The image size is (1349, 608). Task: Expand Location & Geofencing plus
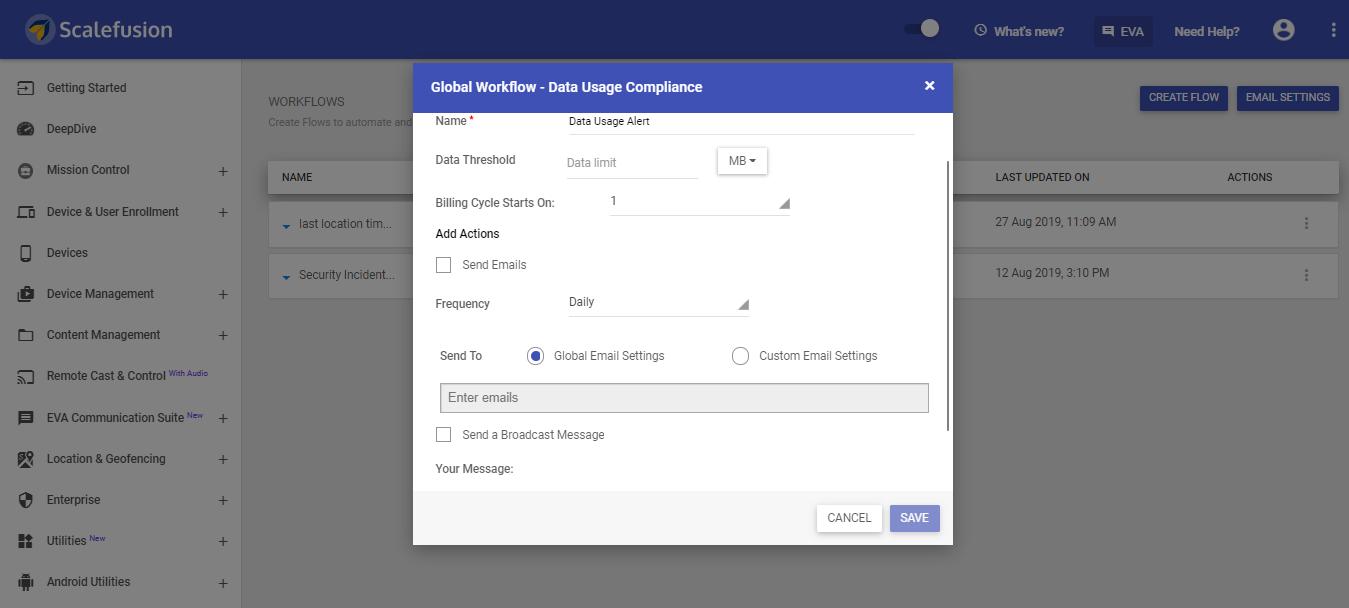pos(223,460)
